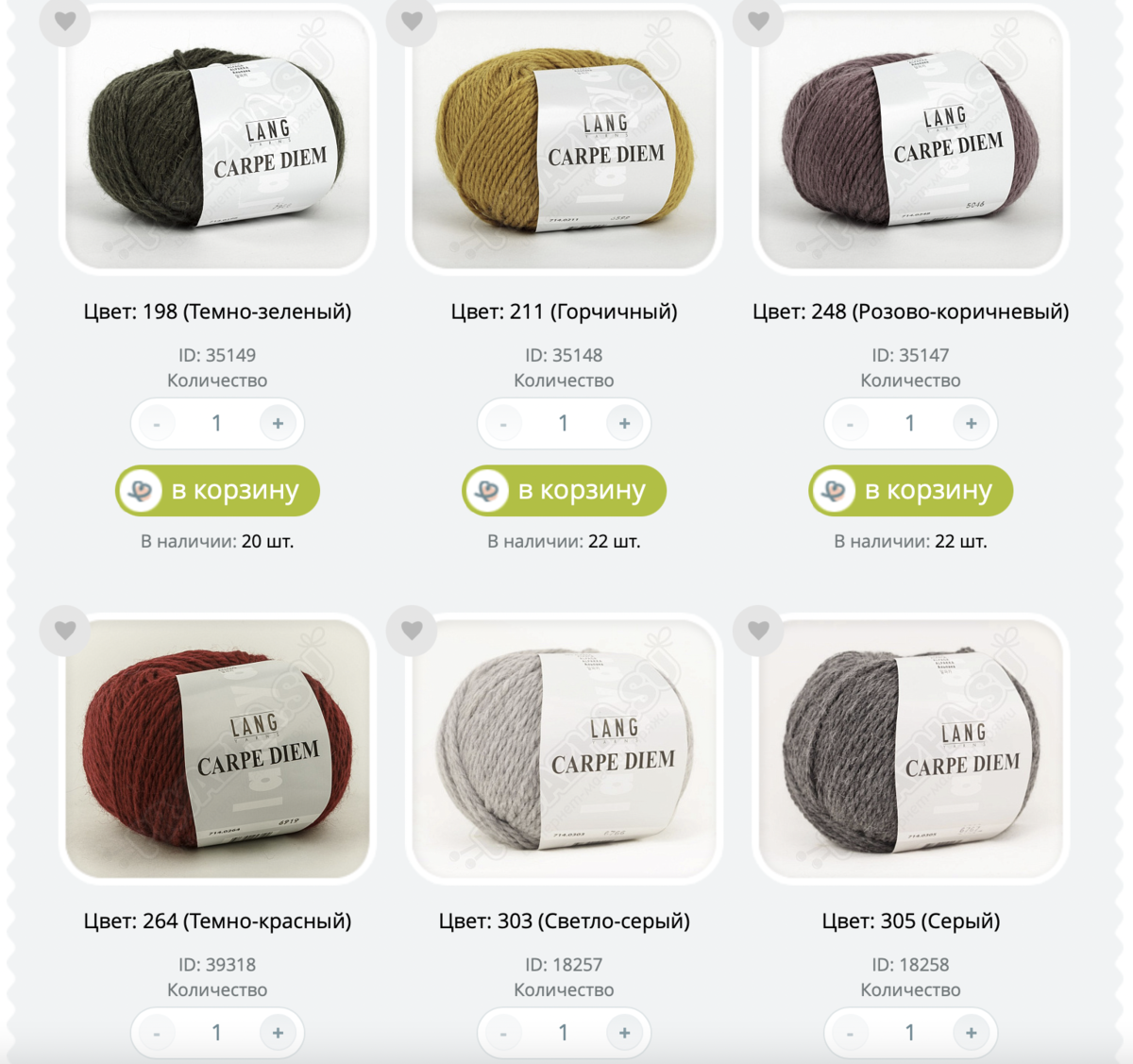This screenshot has width=1133, height=1064.
Task: Favorite the pink-brown 248 yarn with heart
Action: (758, 21)
